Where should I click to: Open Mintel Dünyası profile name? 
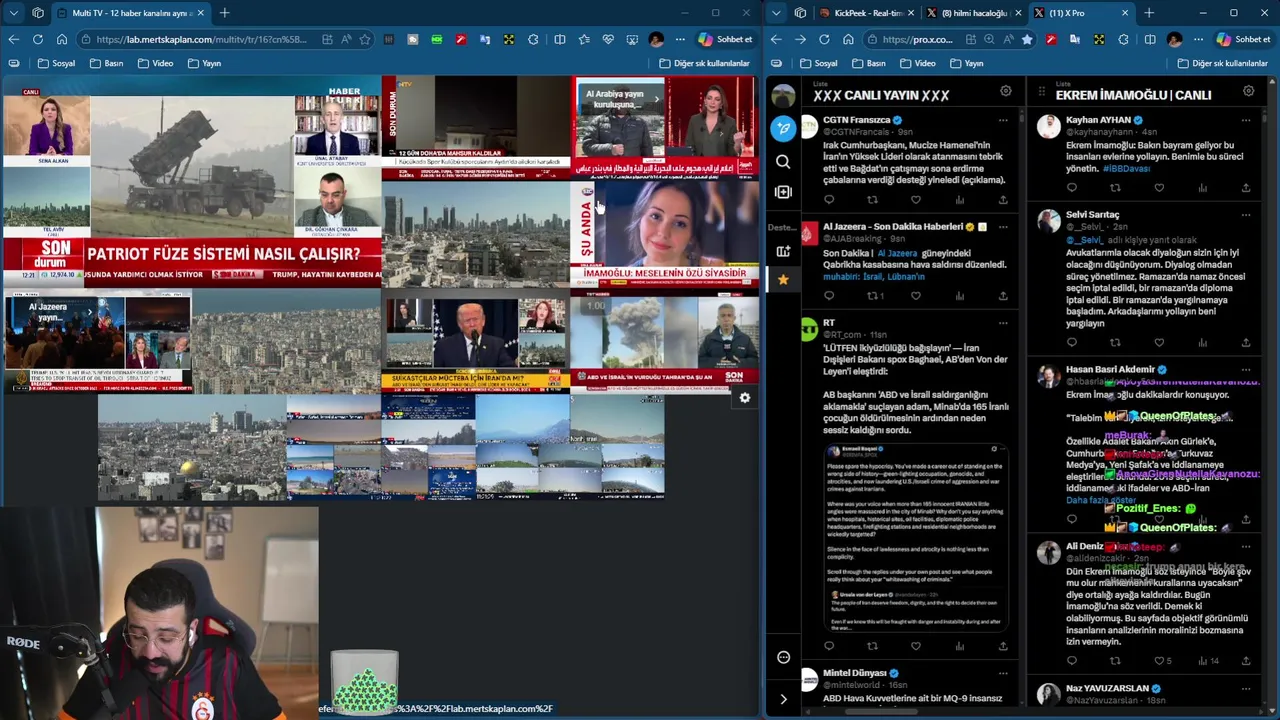coord(855,673)
